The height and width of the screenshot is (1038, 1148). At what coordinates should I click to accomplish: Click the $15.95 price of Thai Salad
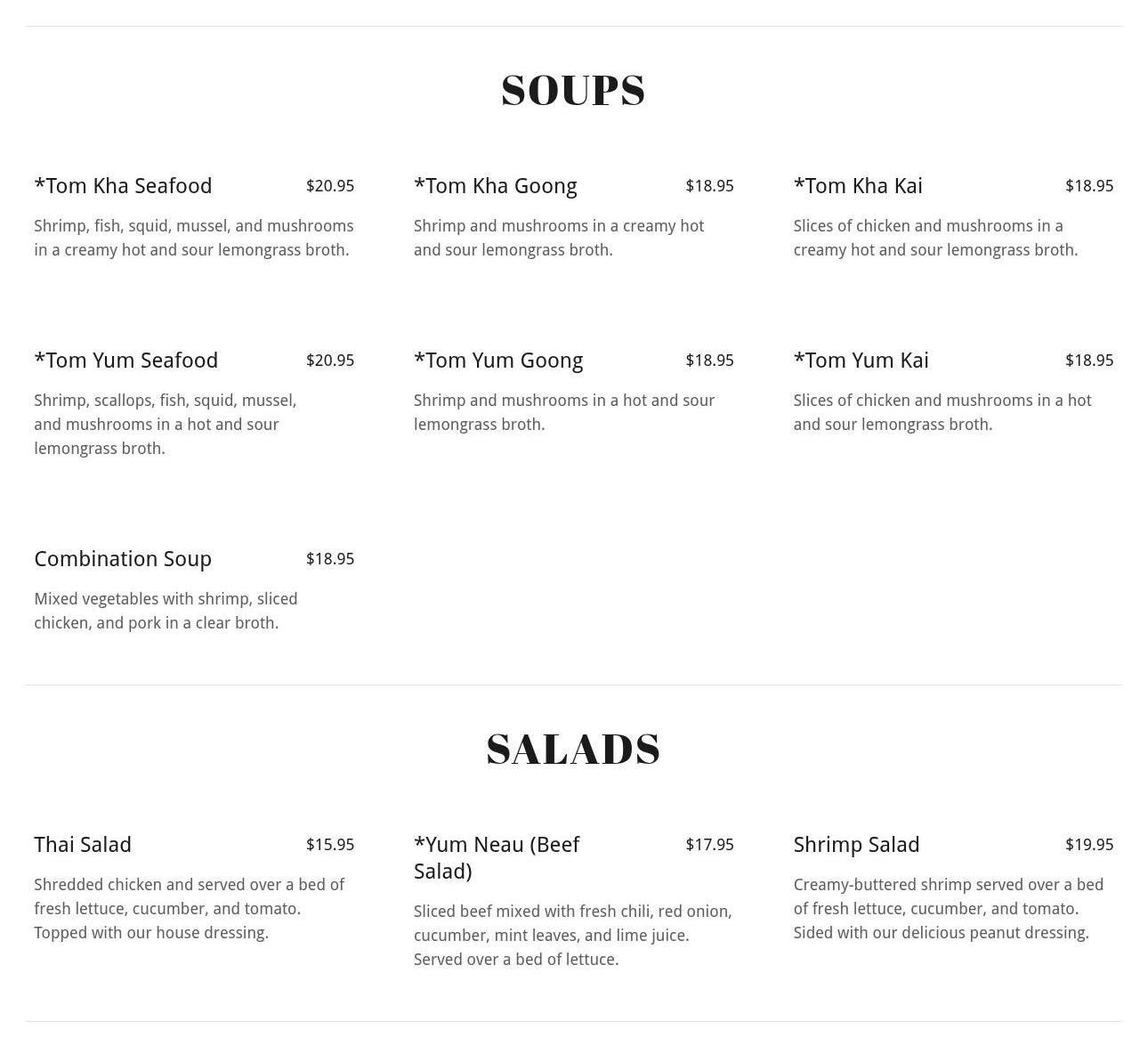click(x=330, y=845)
